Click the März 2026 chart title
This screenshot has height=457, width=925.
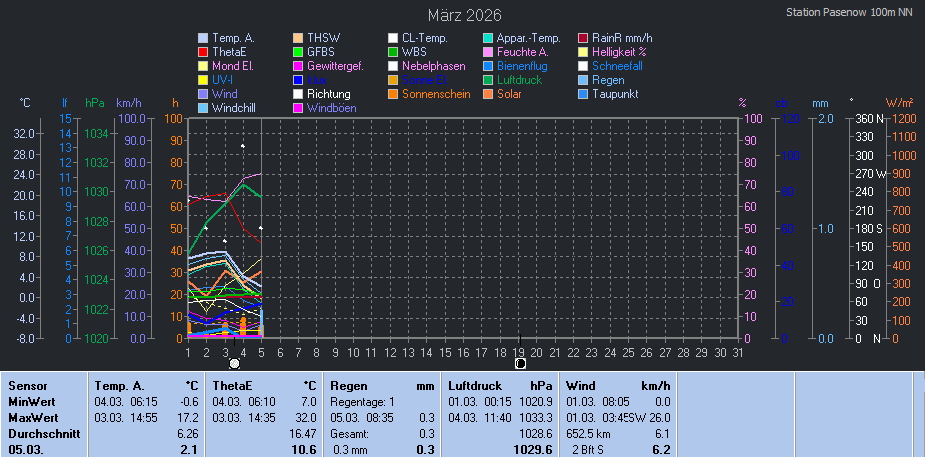pyautogui.click(x=465, y=15)
